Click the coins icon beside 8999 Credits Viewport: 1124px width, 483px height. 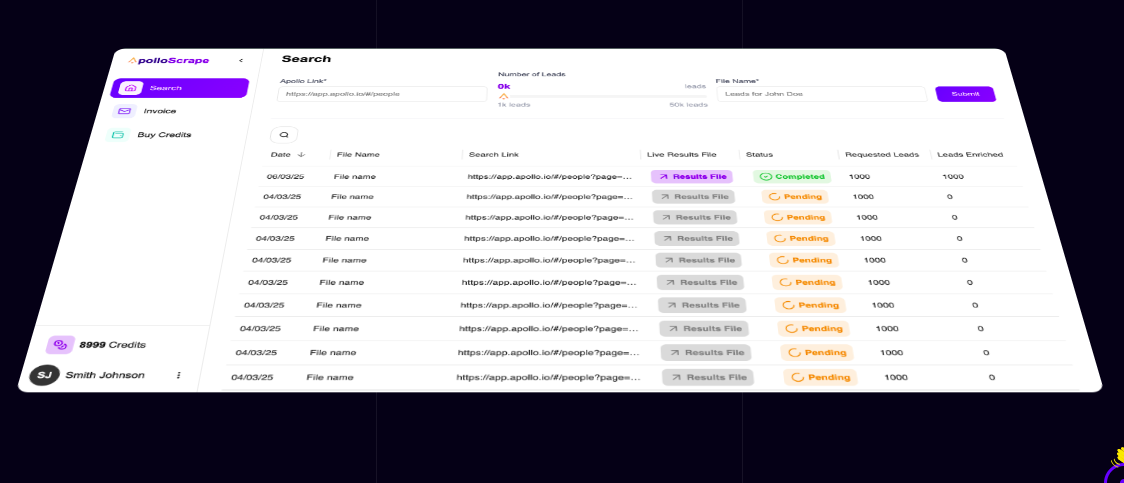(60, 345)
